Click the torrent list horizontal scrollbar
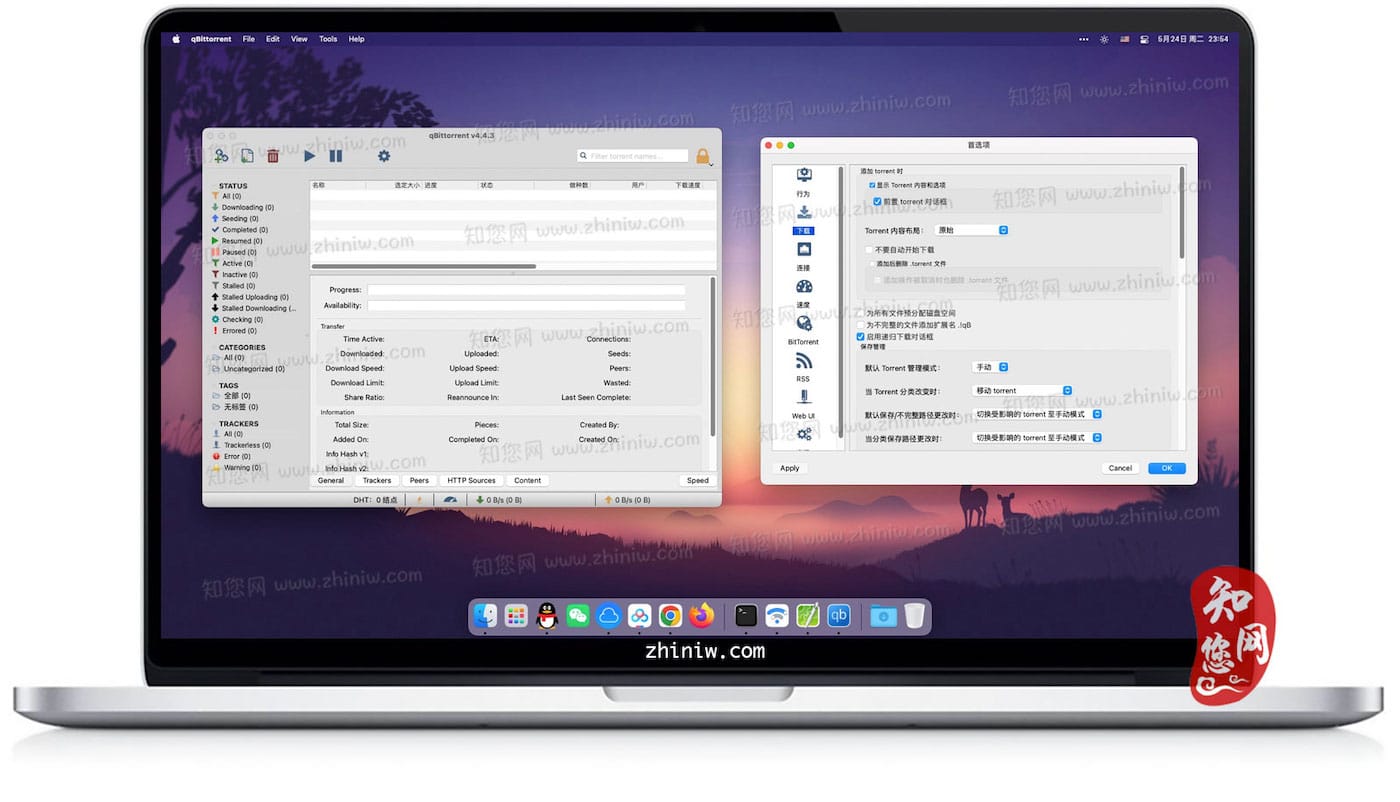This screenshot has height=802, width=1400. [424, 266]
